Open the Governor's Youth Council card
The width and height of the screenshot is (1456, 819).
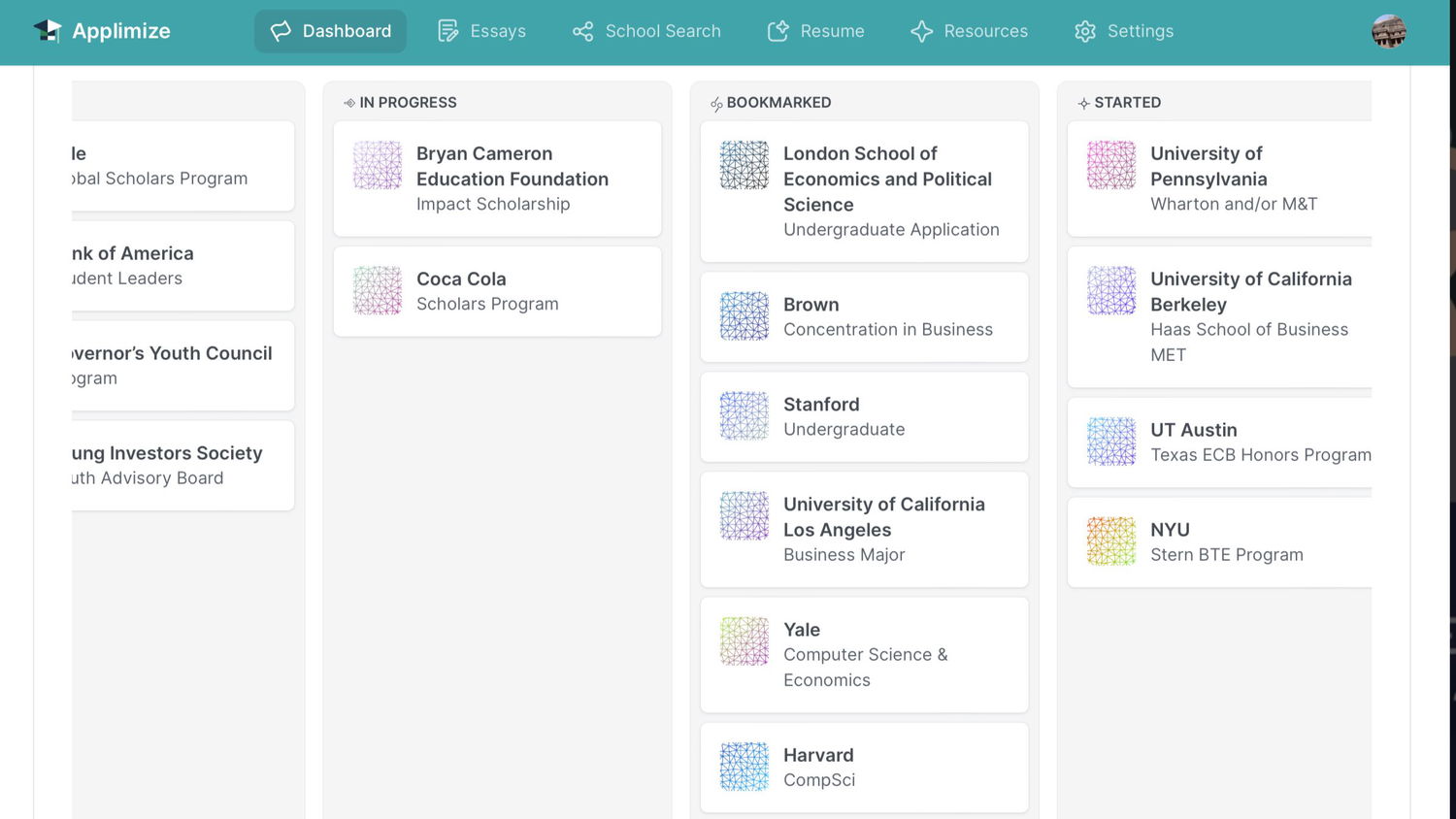pos(182,366)
